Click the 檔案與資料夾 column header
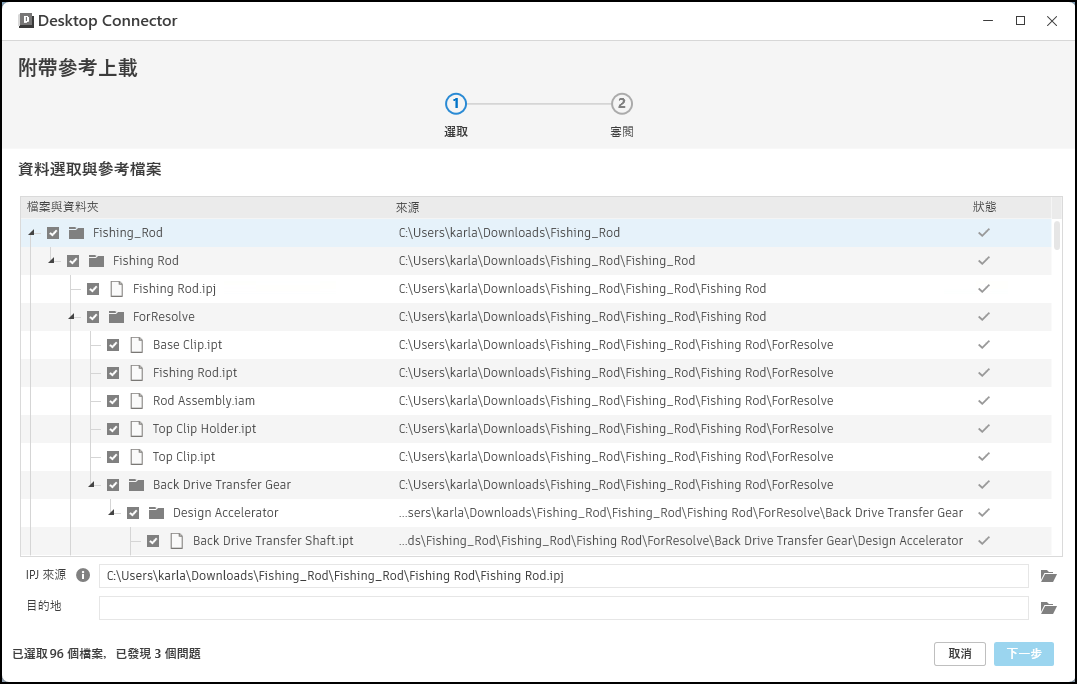The image size is (1077, 684). click(x=63, y=207)
